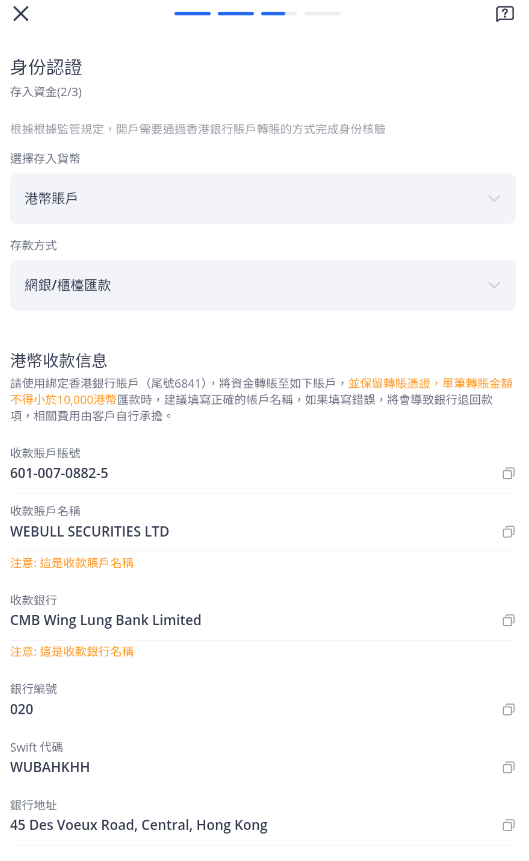This screenshot has height=861, width=529.
Task: Click the 港幣收款信息 section heading
Action: point(58,360)
